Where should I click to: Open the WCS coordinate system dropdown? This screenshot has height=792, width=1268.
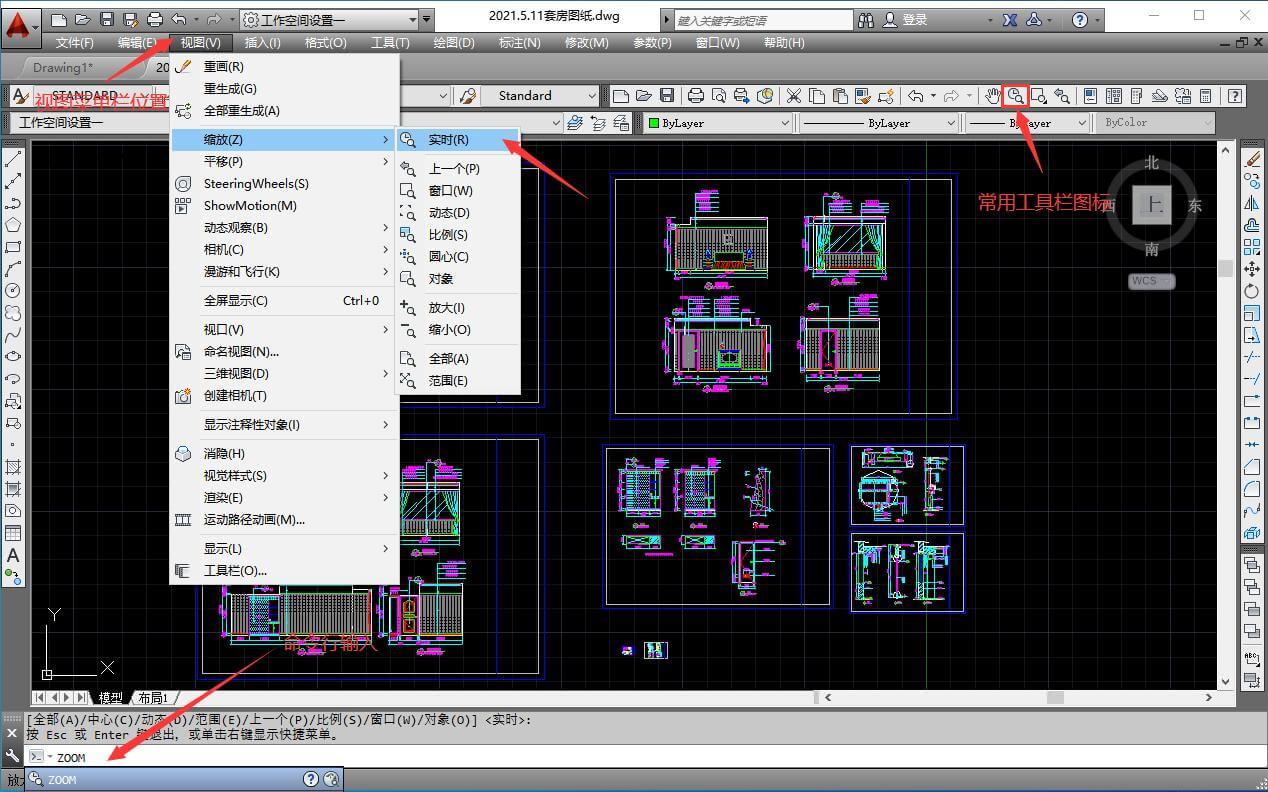pyautogui.click(x=1151, y=281)
